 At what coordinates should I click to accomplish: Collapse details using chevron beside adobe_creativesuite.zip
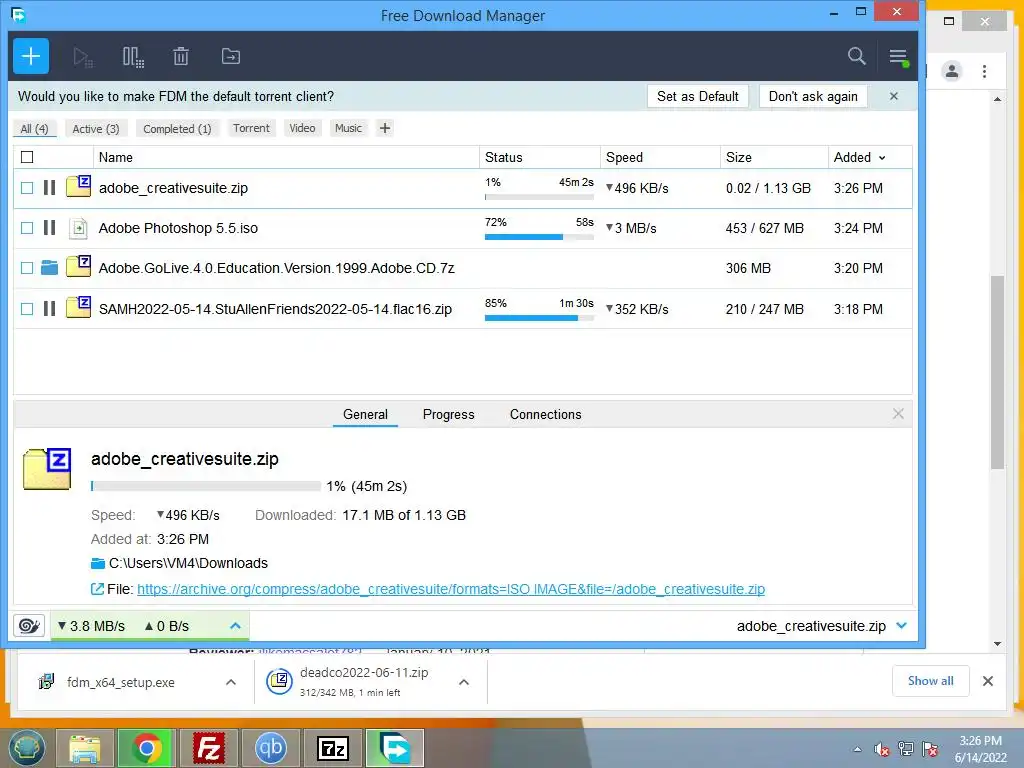coord(902,626)
